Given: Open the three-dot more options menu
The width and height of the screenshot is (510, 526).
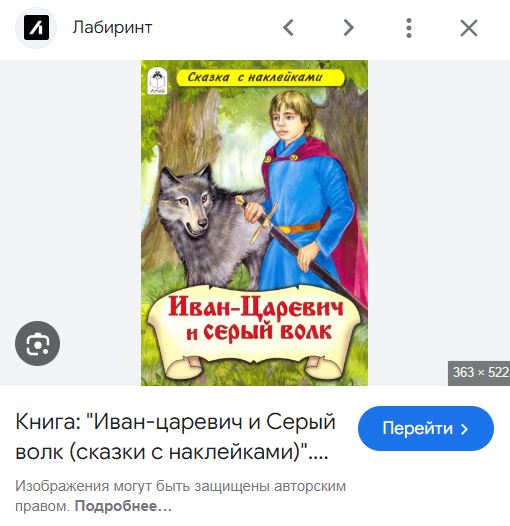Looking at the screenshot, I should coord(409,28).
